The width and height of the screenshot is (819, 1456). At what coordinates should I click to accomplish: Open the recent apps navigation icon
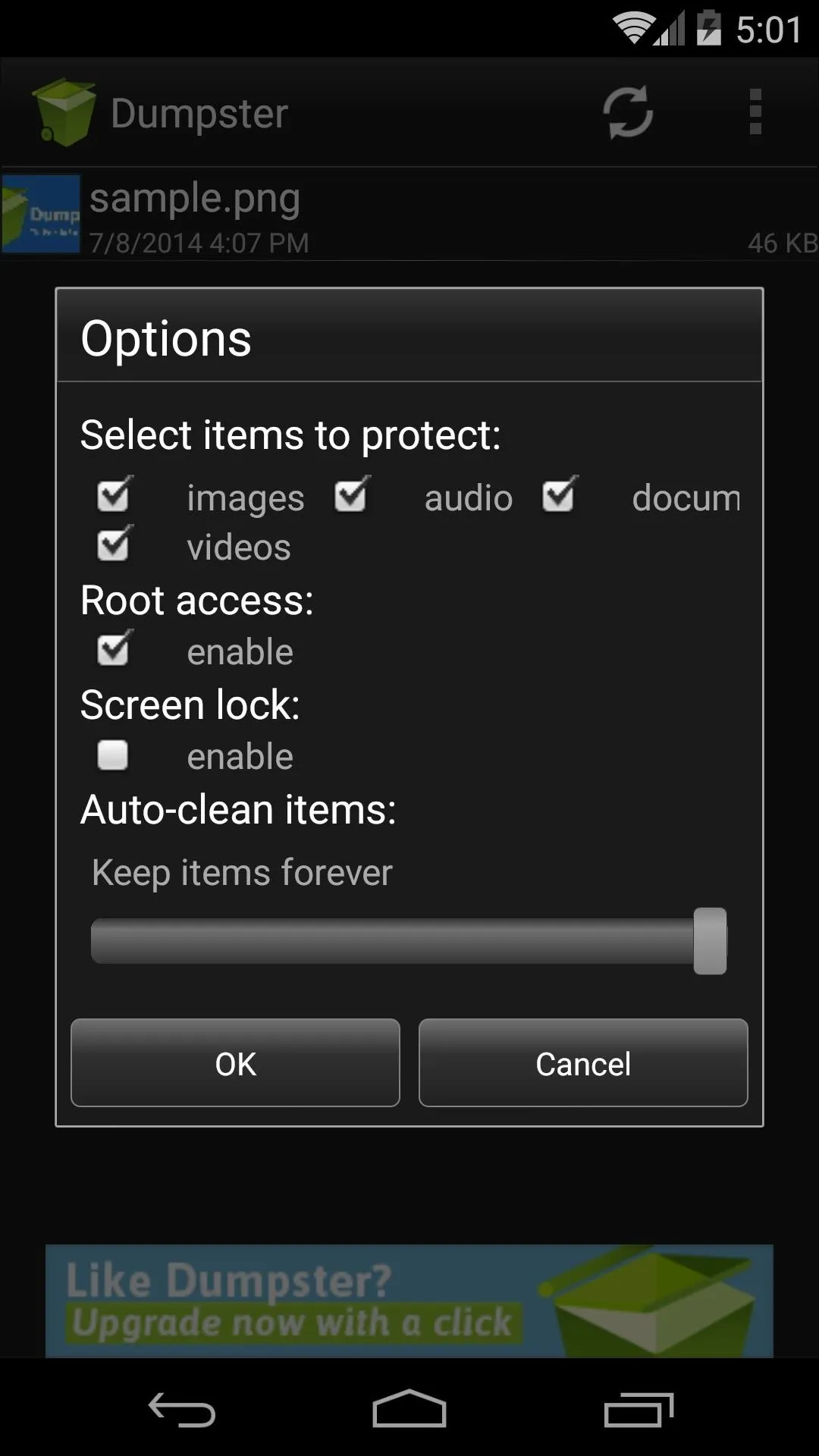point(639,1410)
